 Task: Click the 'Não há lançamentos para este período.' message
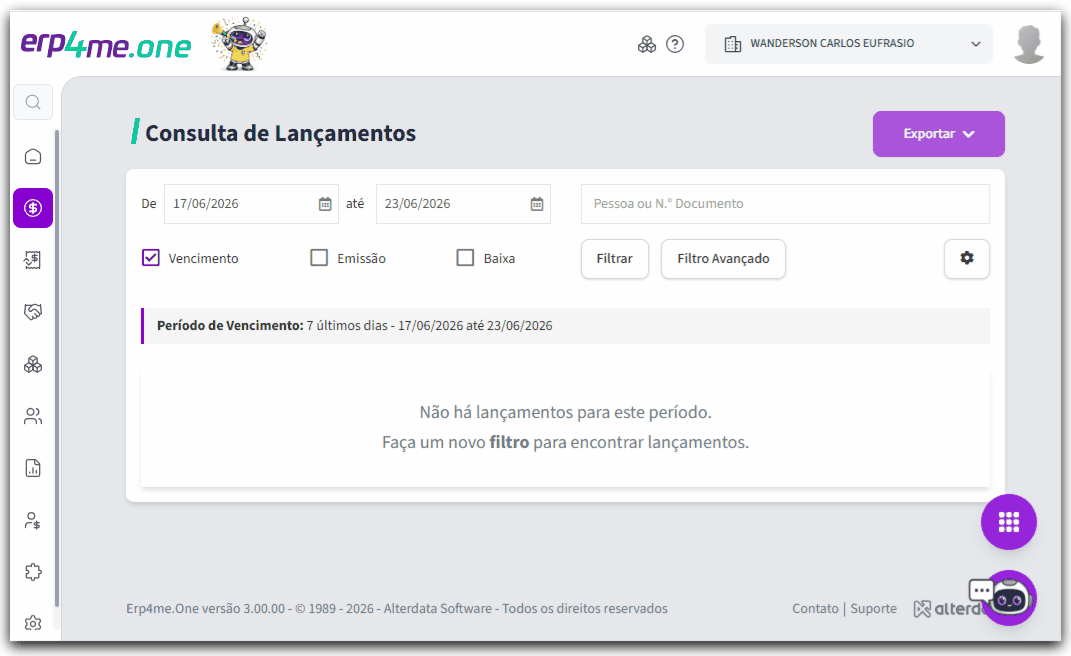(x=566, y=412)
